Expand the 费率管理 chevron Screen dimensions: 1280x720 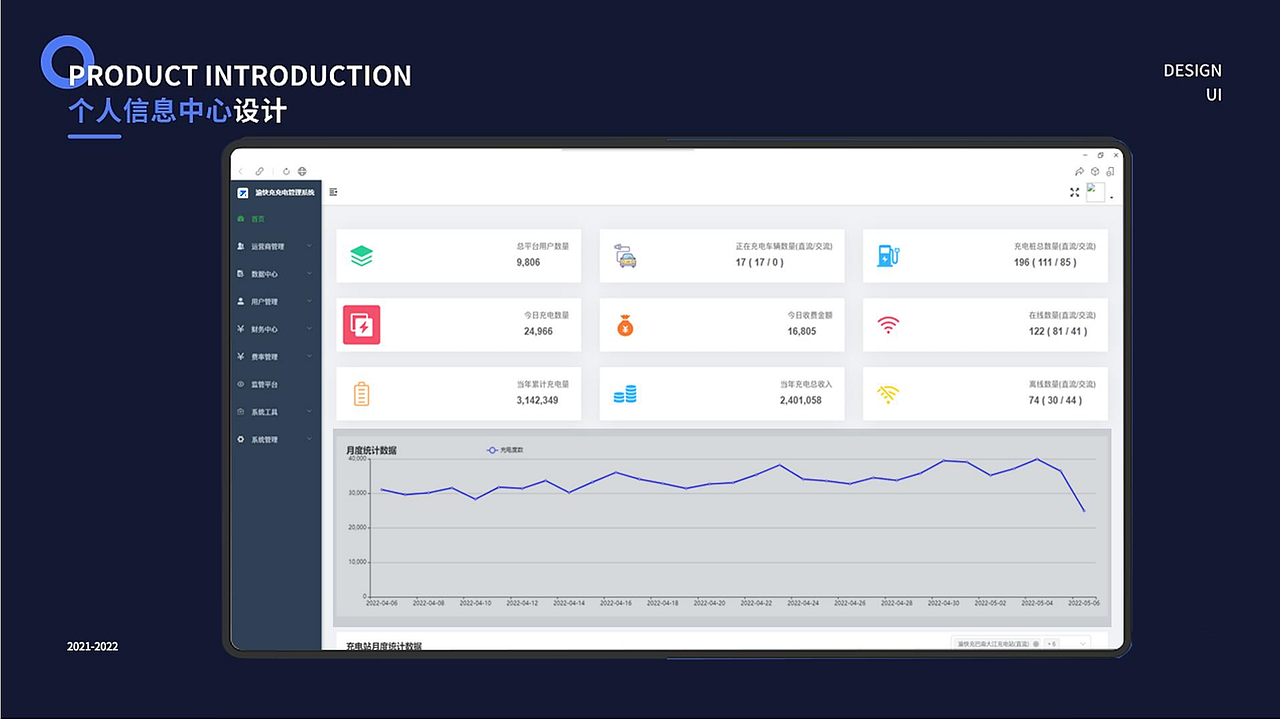[x=309, y=356]
